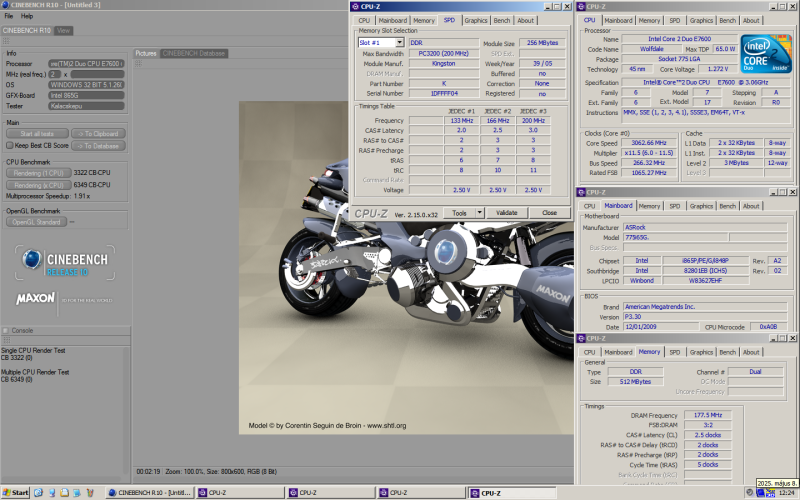
Task: Click the Close button in CPU-Z
Action: (x=549, y=213)
